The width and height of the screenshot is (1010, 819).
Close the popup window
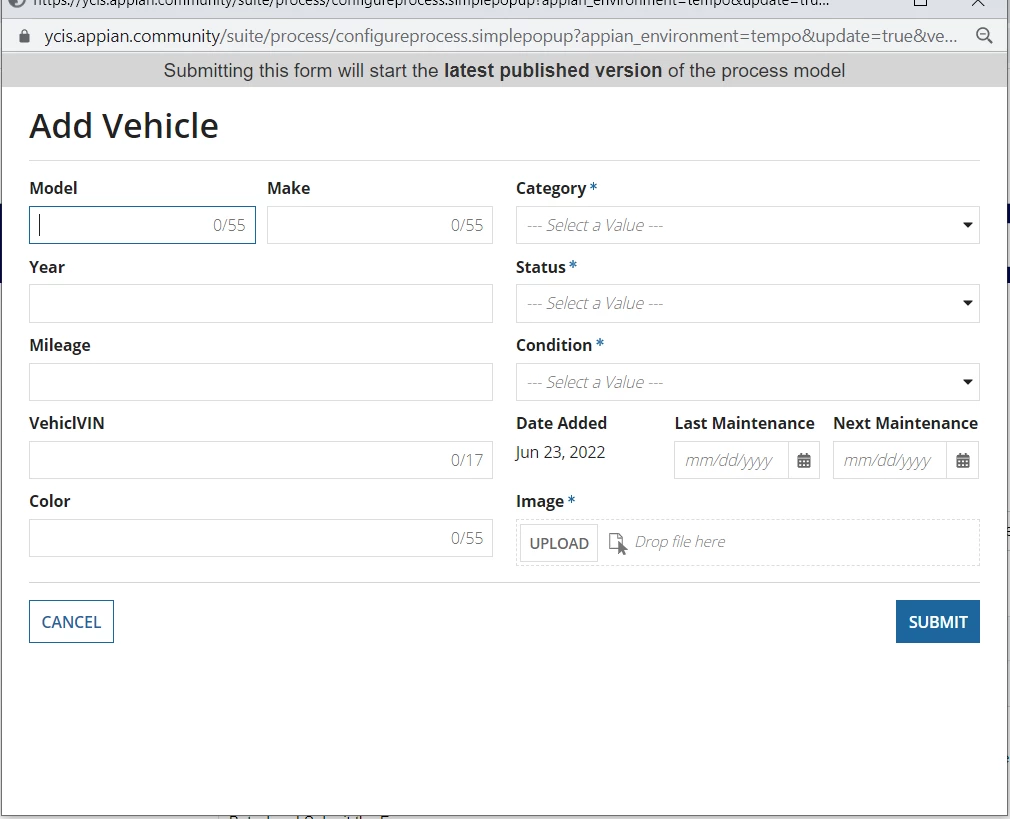[x=978, y=3]
